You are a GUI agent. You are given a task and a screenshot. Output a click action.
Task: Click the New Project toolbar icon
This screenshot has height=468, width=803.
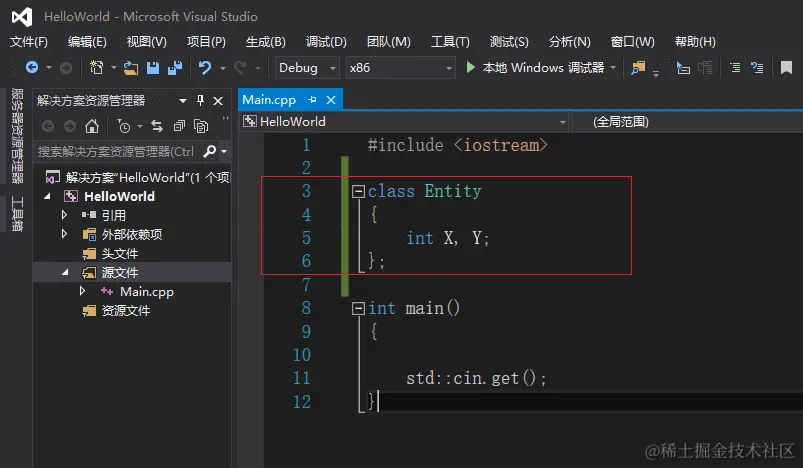coord(96,67)
